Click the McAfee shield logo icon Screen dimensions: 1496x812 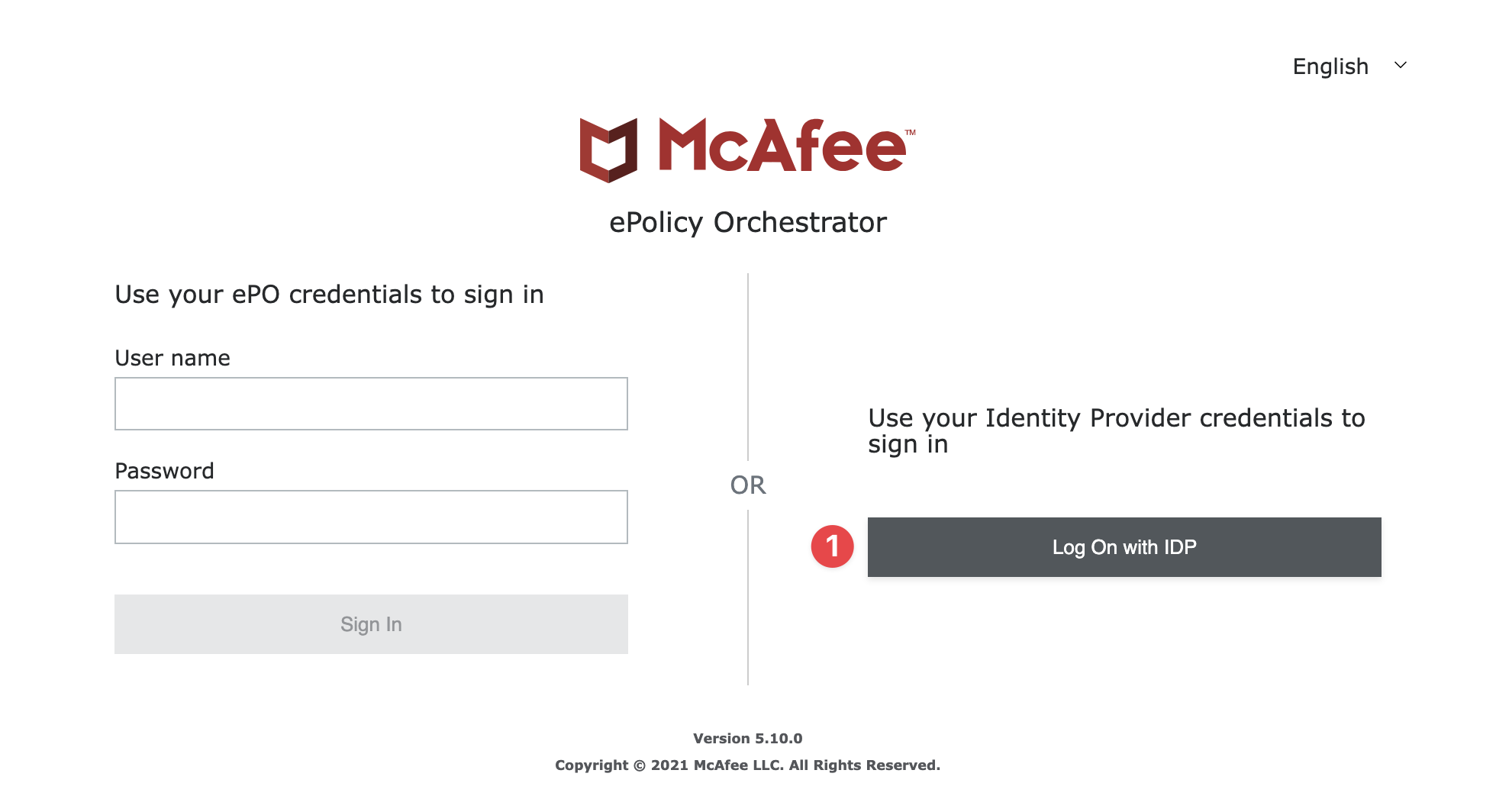[608, 150]
